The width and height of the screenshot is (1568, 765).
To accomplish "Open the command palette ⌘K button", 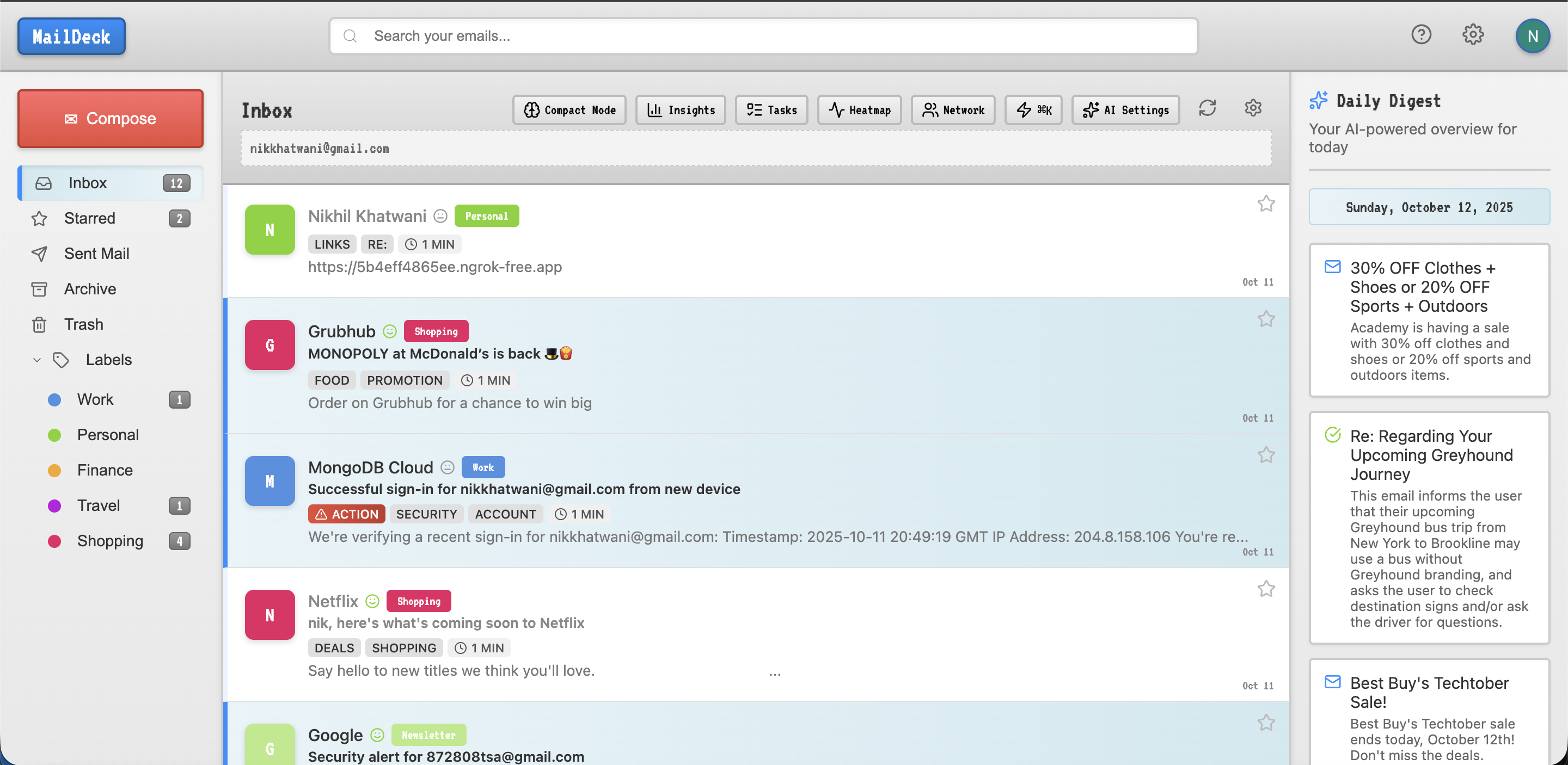I will click(1033, 110).
